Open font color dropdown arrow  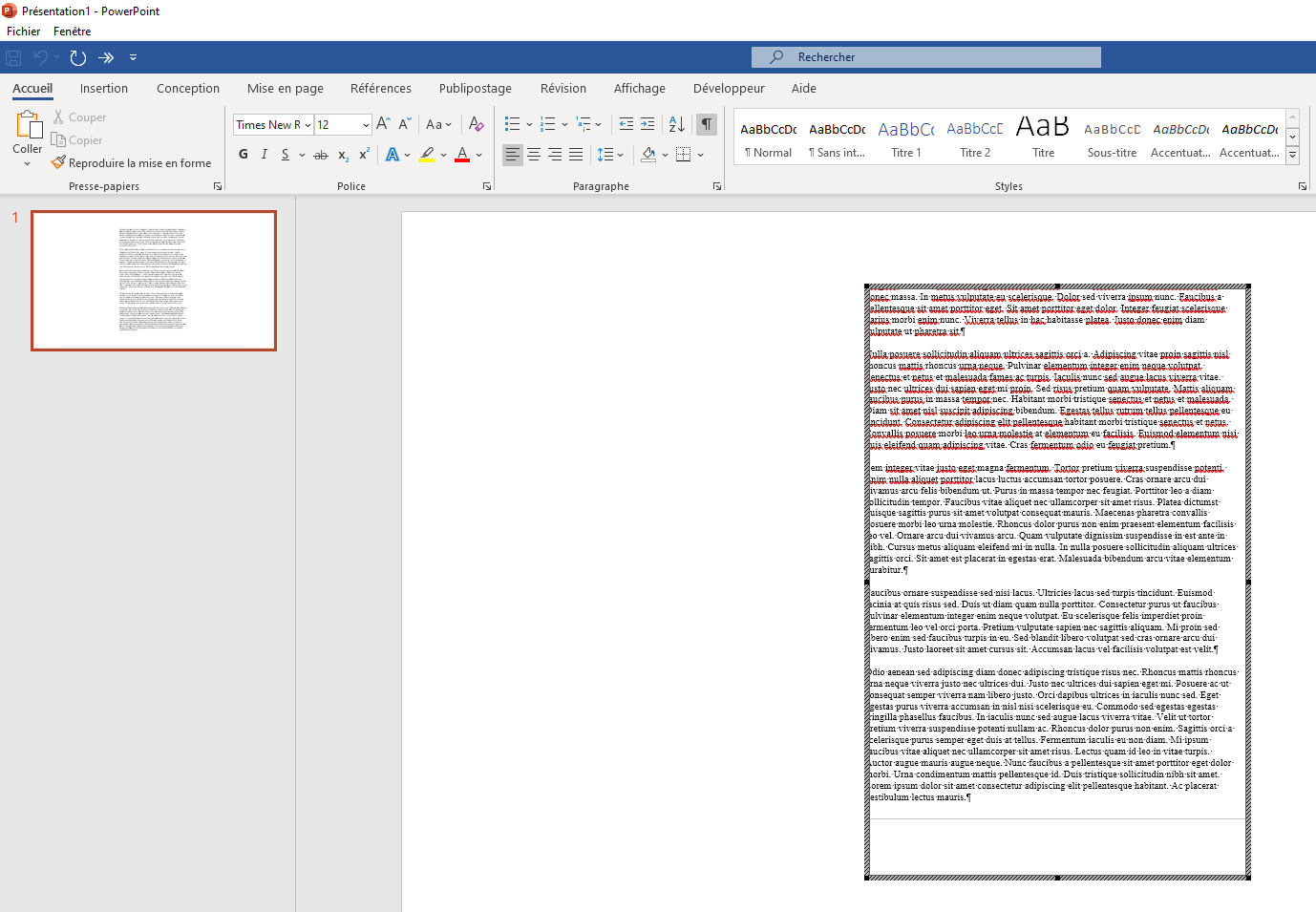478,155
